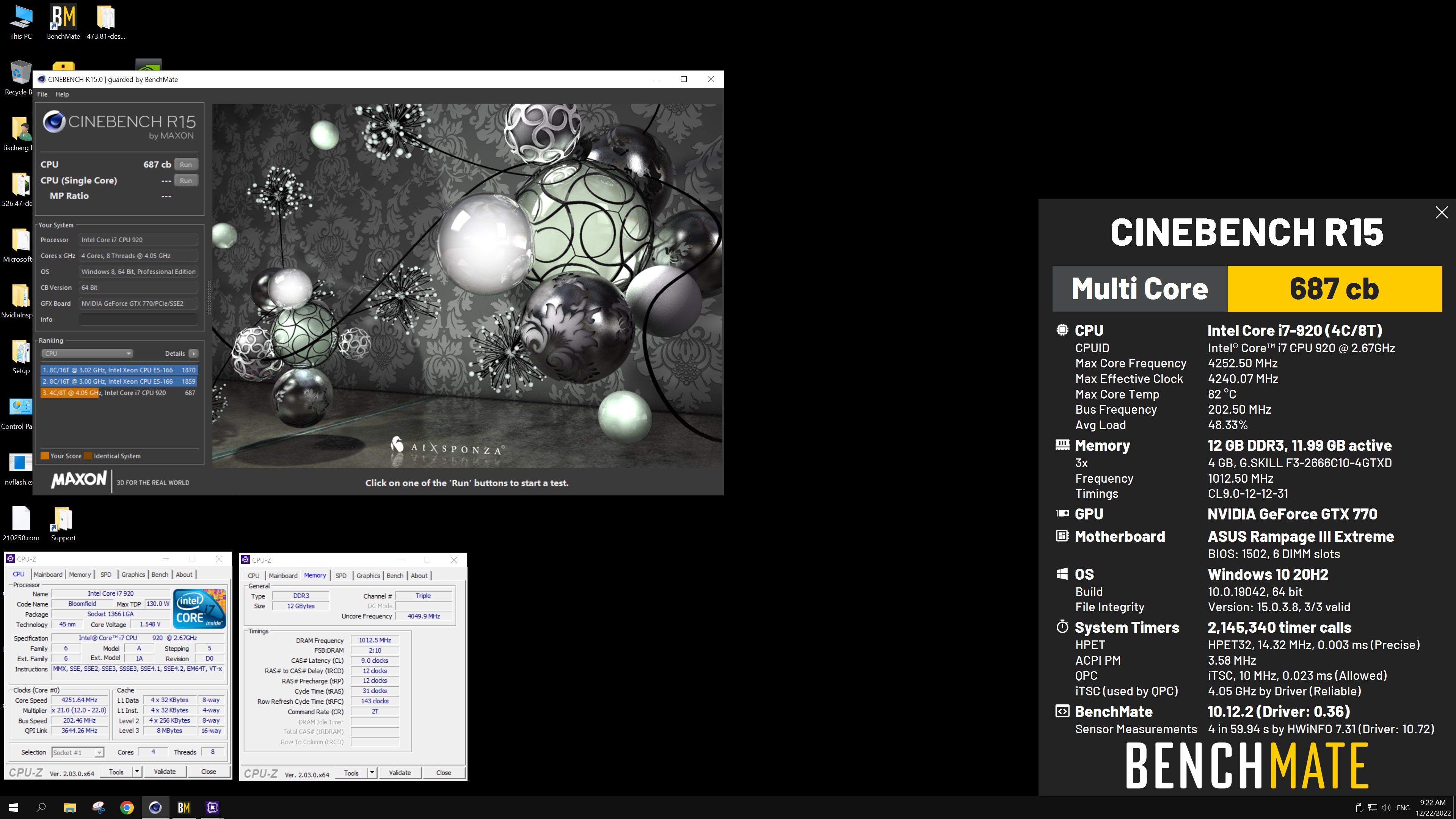Image resolution: width=1456 pixels, height=819 pixels.
Task: Switch to Cinebench on the taskbar
Action: point(155,808)
